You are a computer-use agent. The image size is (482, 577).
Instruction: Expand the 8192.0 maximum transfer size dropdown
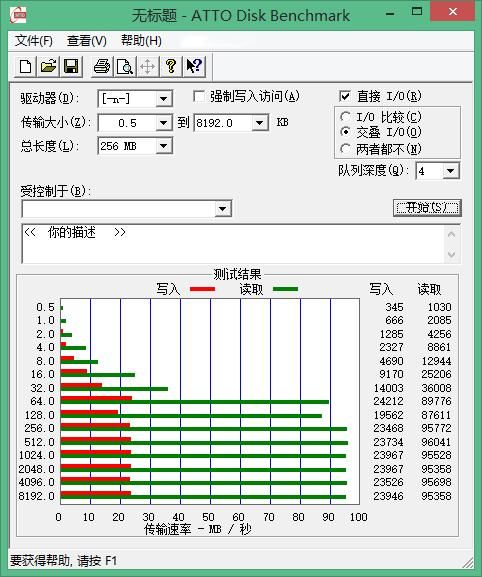259,123
